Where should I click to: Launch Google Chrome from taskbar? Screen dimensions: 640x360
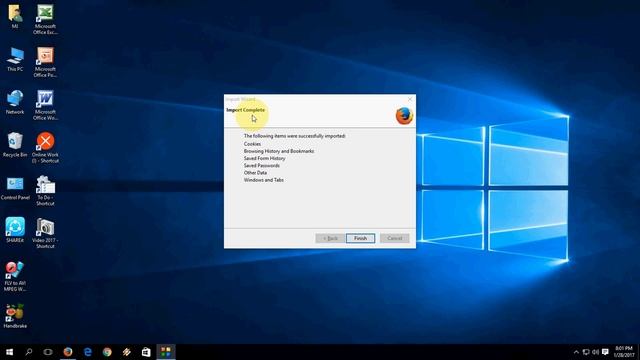[x=107, y=352]
